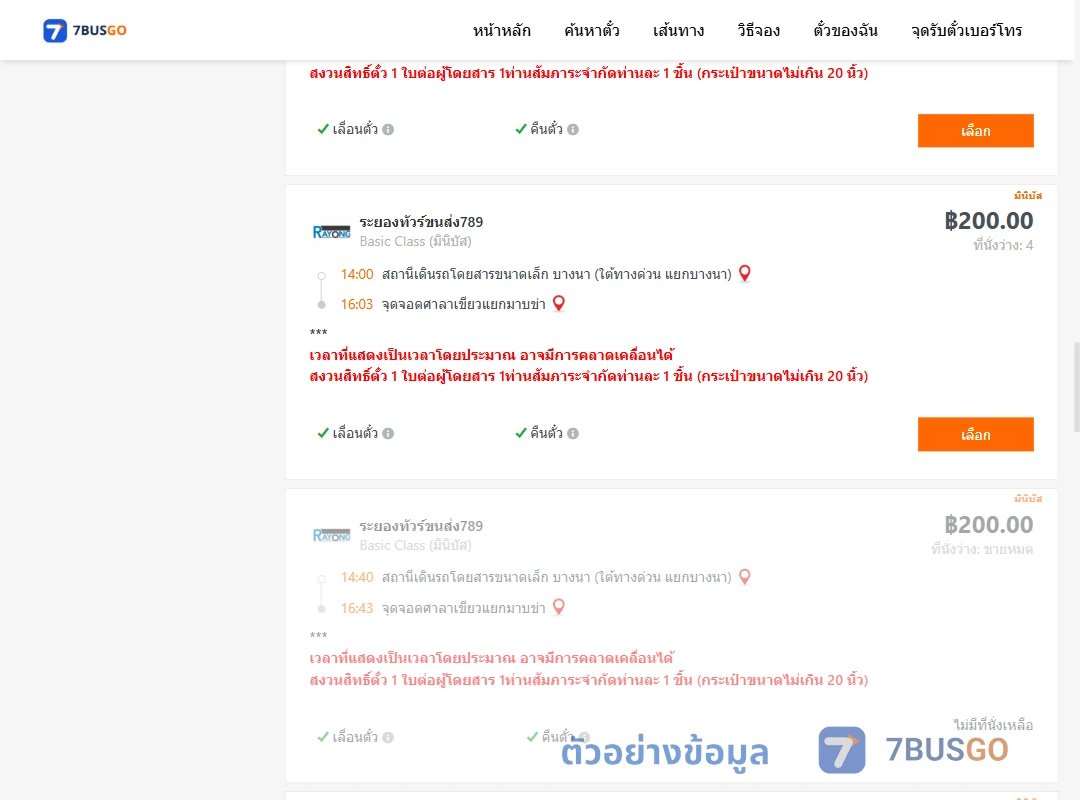The image size is (1080, 800).
Task: Open the หน้าหลัก menu item
Action: click(501, 30)
